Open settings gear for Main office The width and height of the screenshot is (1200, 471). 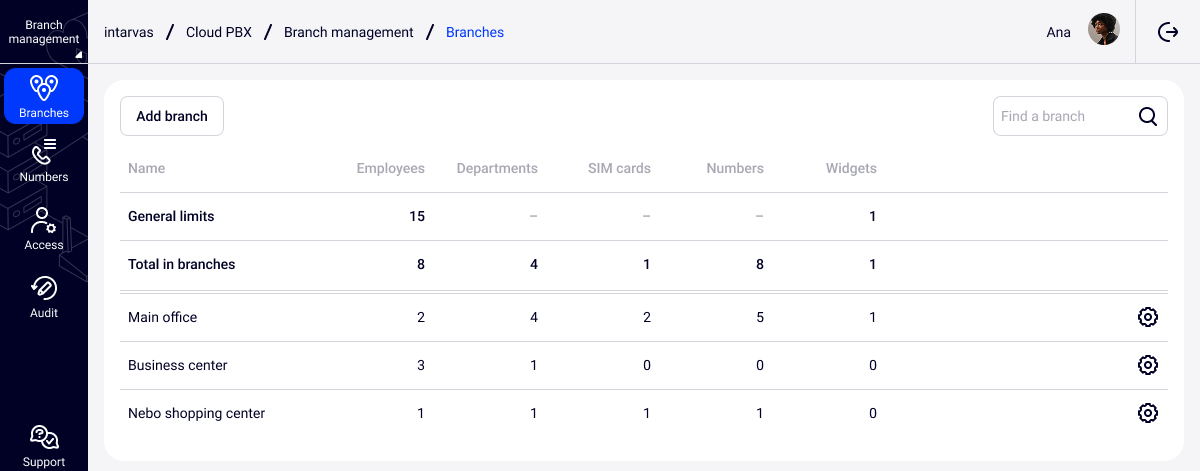point(1148,317)
